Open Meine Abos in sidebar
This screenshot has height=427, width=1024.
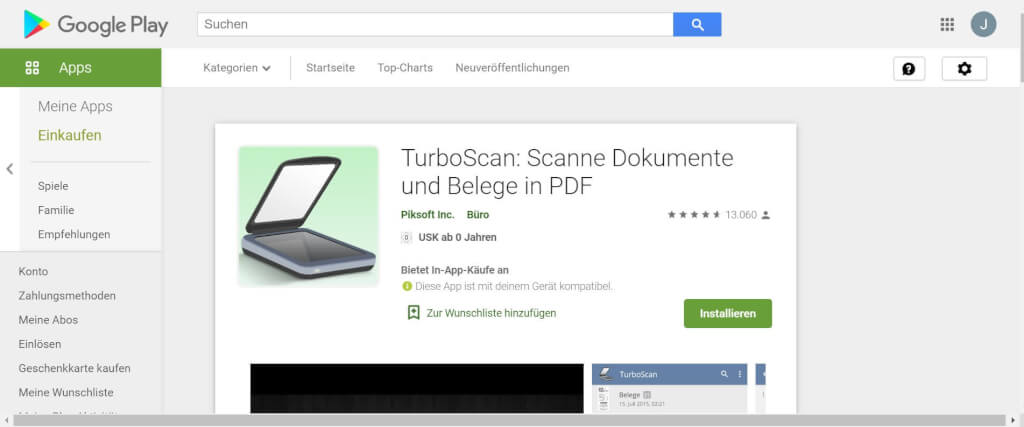tap(48, 320)
